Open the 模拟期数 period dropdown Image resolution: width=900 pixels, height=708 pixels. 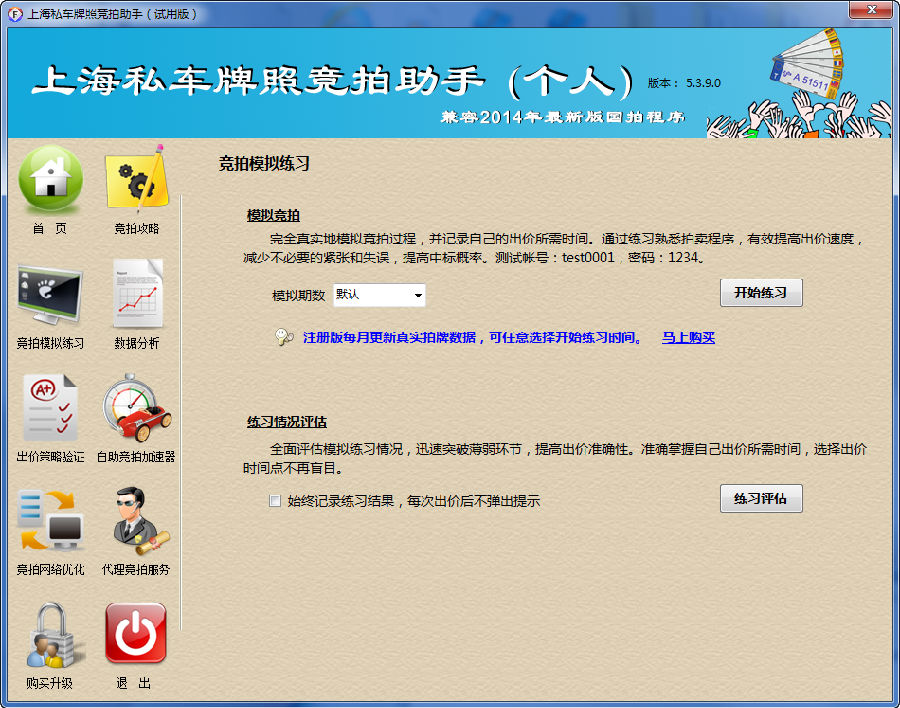(380, 295)
